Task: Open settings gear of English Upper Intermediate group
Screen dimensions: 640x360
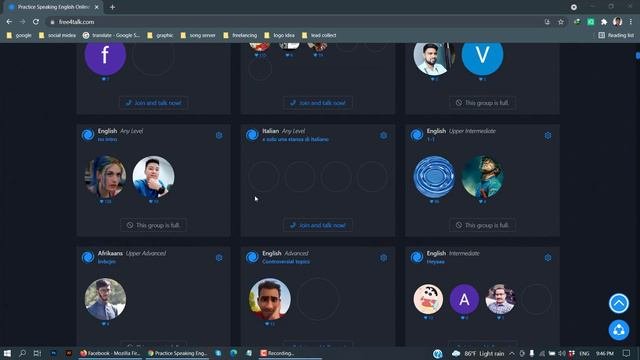Action: [x=548, y=135]
